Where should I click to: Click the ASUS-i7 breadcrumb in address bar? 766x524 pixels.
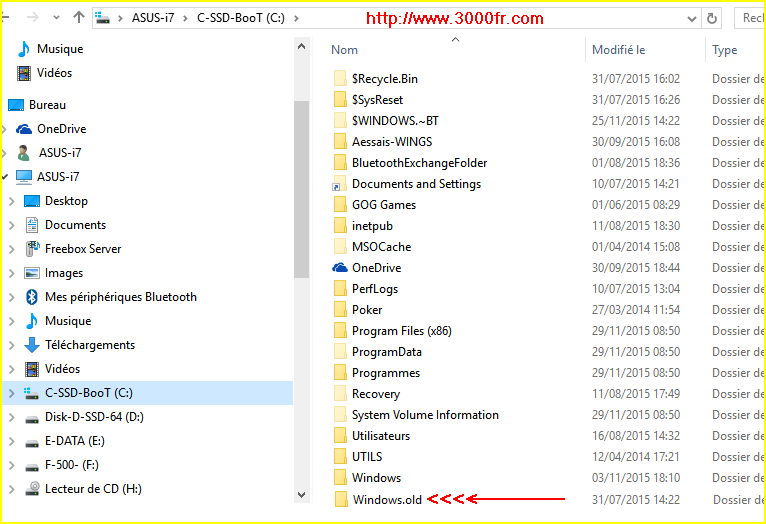(x=153, y=18)
